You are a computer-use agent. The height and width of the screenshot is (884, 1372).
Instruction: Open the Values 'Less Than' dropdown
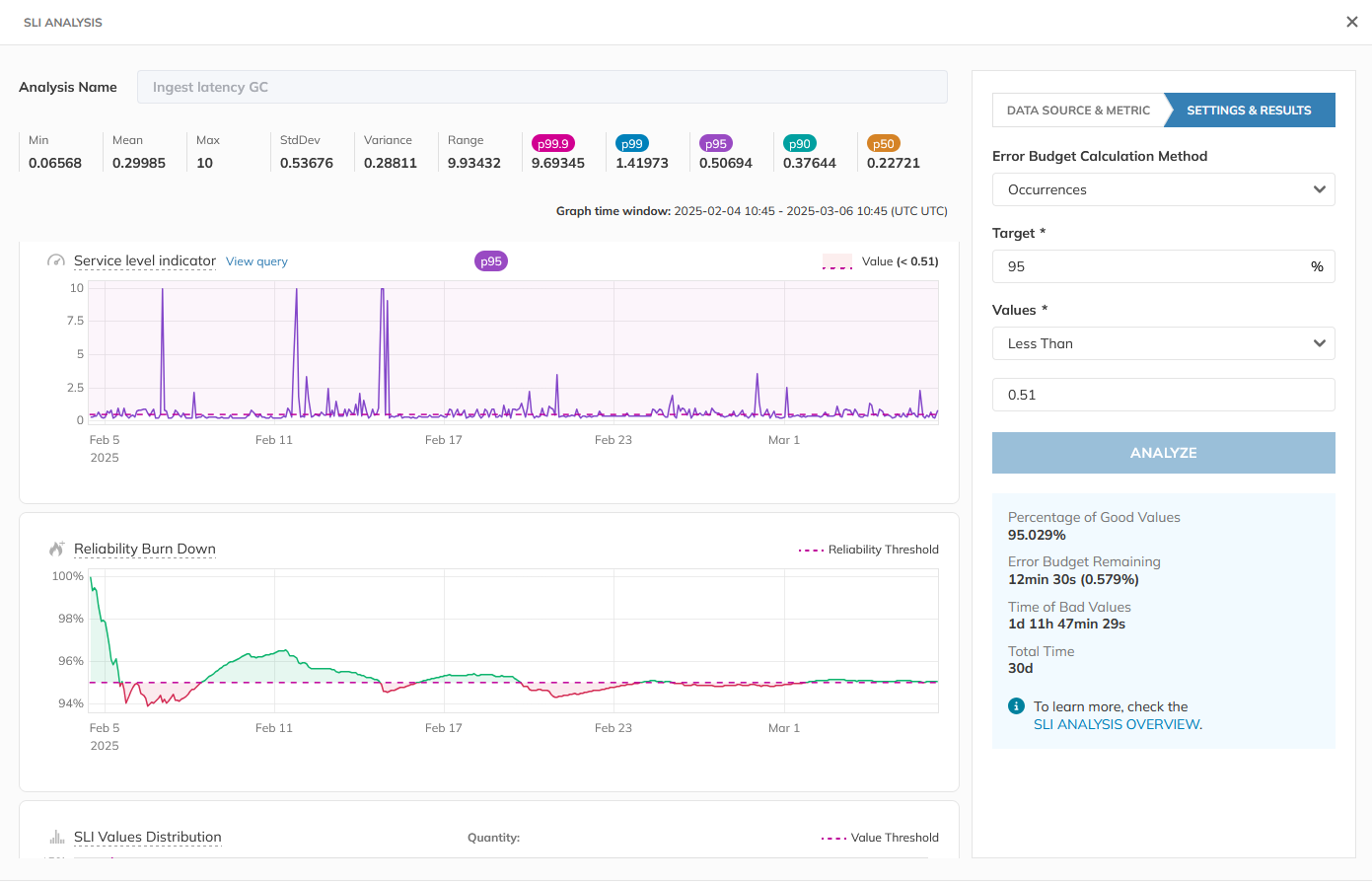click(1163, 343)
